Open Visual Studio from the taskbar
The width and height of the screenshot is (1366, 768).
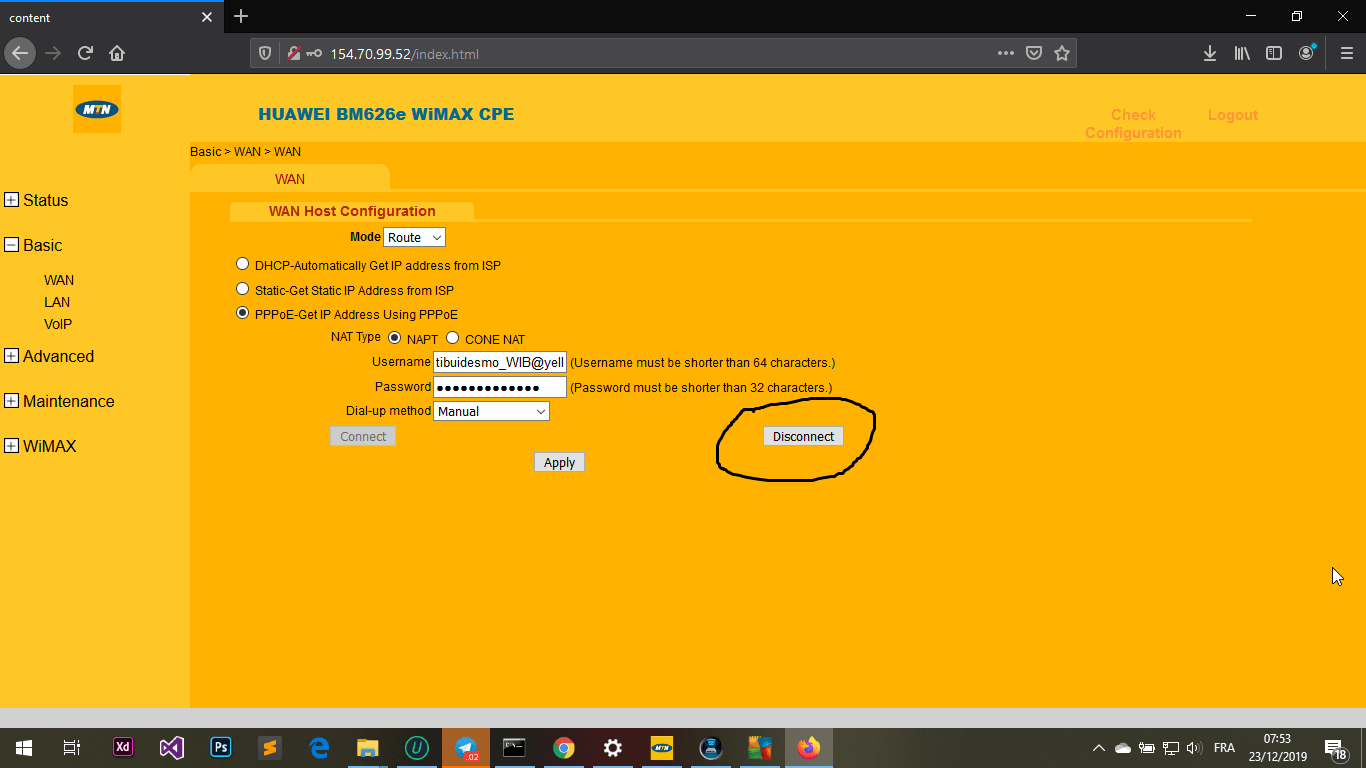click(172, 747)
